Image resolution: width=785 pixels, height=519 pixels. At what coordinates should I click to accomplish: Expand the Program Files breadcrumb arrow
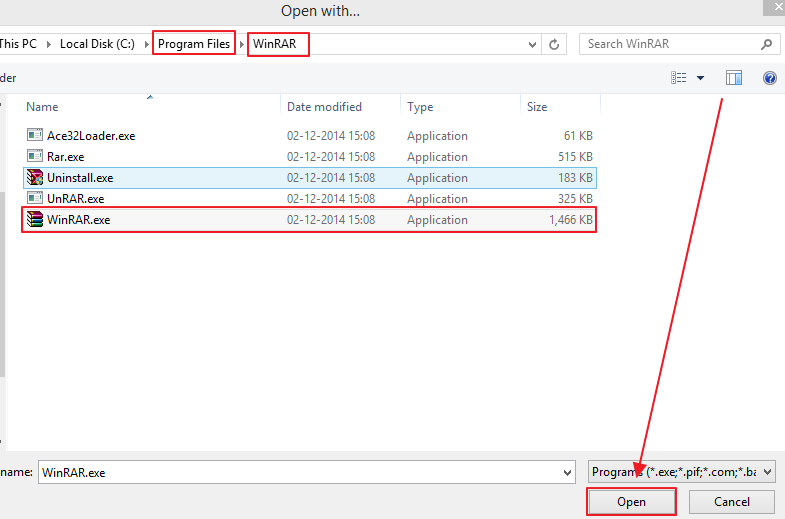click(241, 44)
